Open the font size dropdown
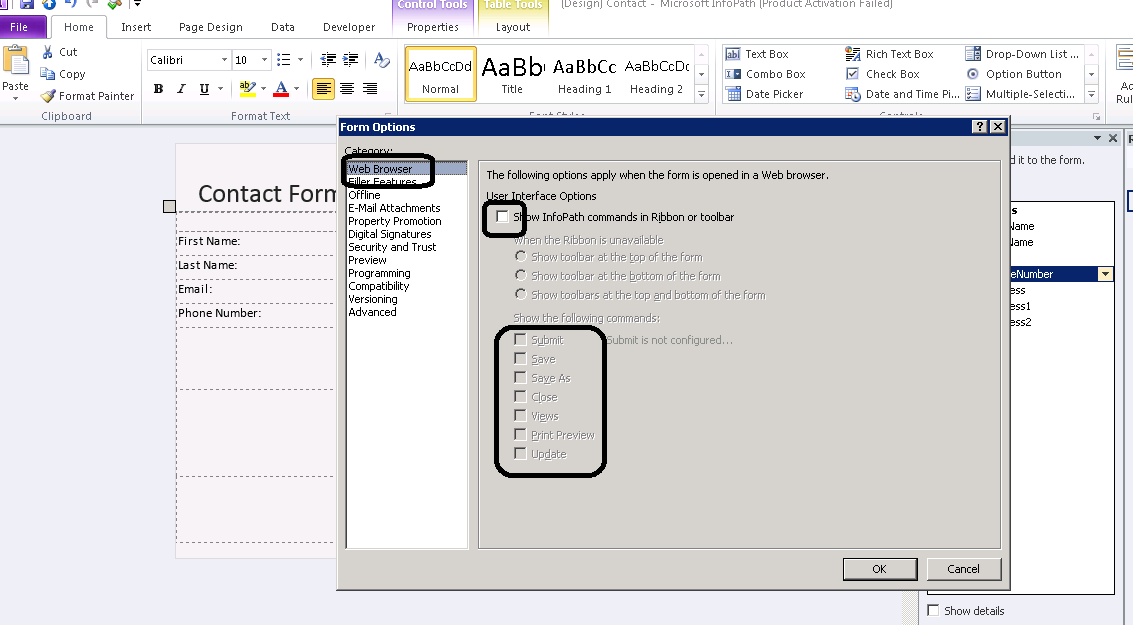The height and width of the screenshot is (625, 1133). [262, 59]
